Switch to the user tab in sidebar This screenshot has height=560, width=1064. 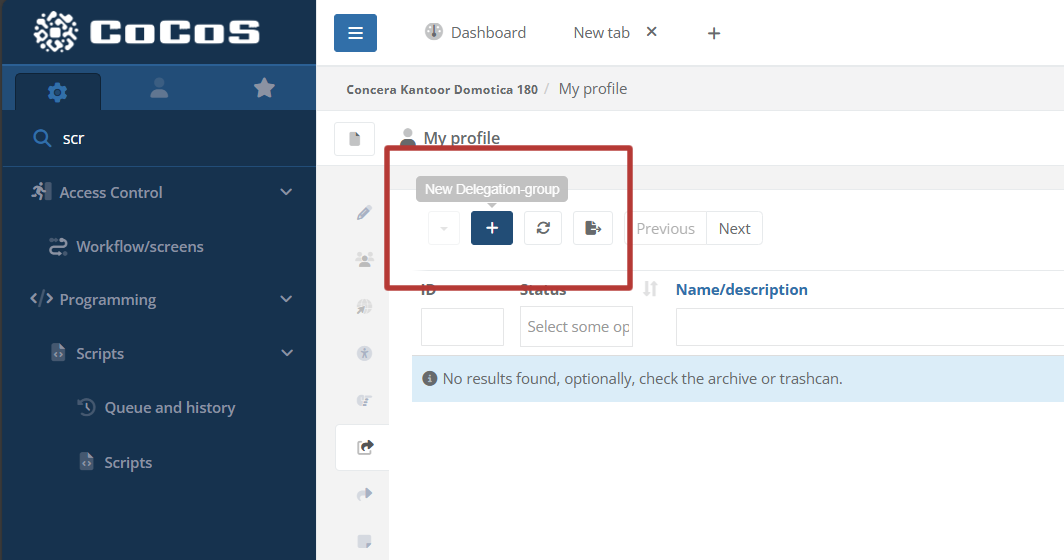pyautogui.click(x=159, y=89)
